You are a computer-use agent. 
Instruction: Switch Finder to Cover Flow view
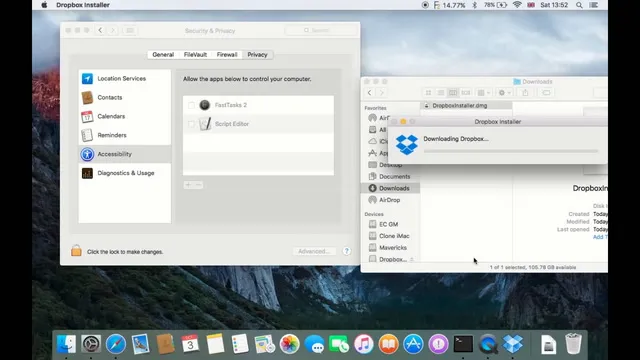[466, 93]
